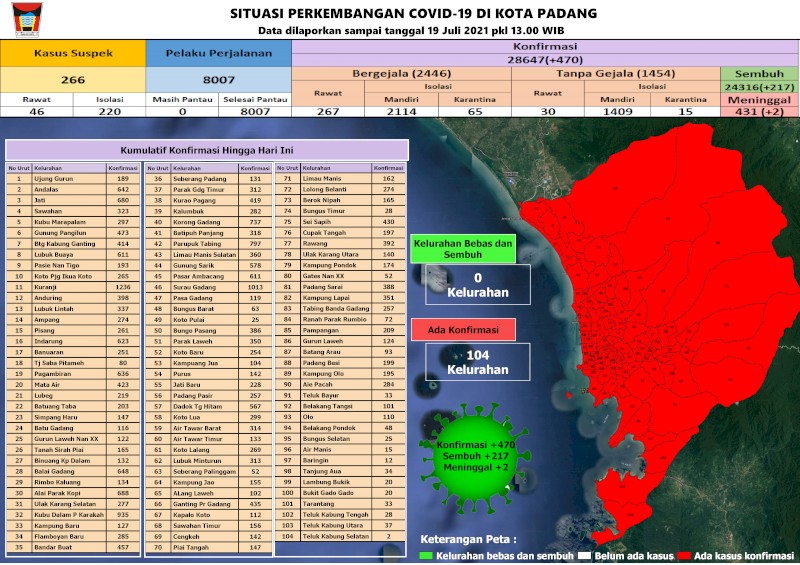Select row 57 'Dadok Tg Hitam'
The image size is (800, 565).
[209, 406]
